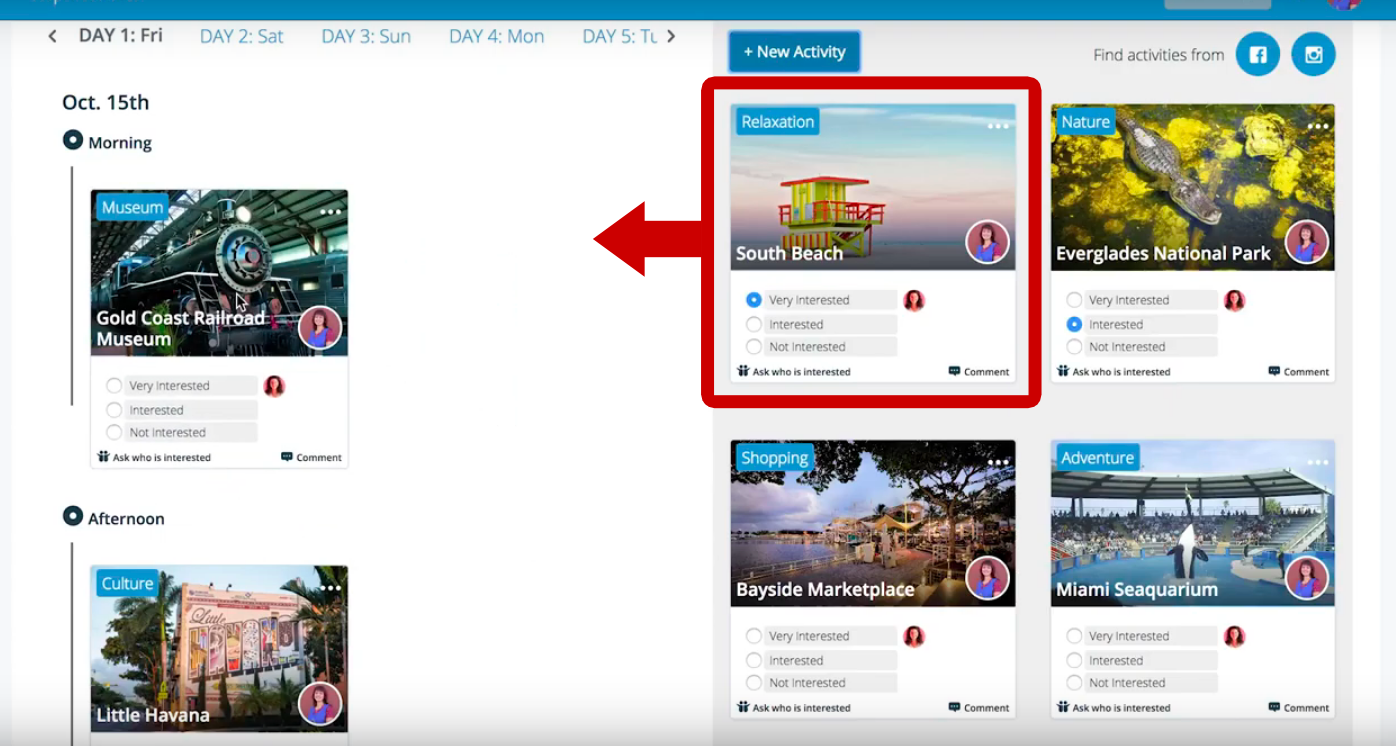Select the Afternoon timeline marker
Screen dimensions: 1396x746
(73, 516)
